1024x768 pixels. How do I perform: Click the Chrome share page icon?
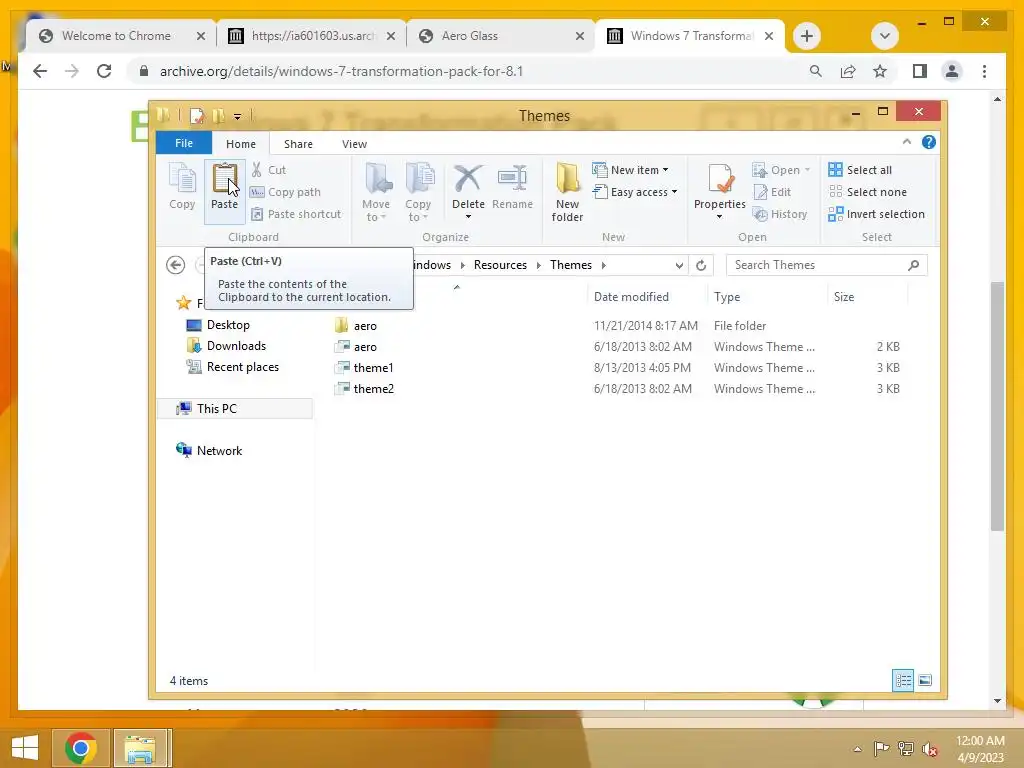[x=848, y=71]
